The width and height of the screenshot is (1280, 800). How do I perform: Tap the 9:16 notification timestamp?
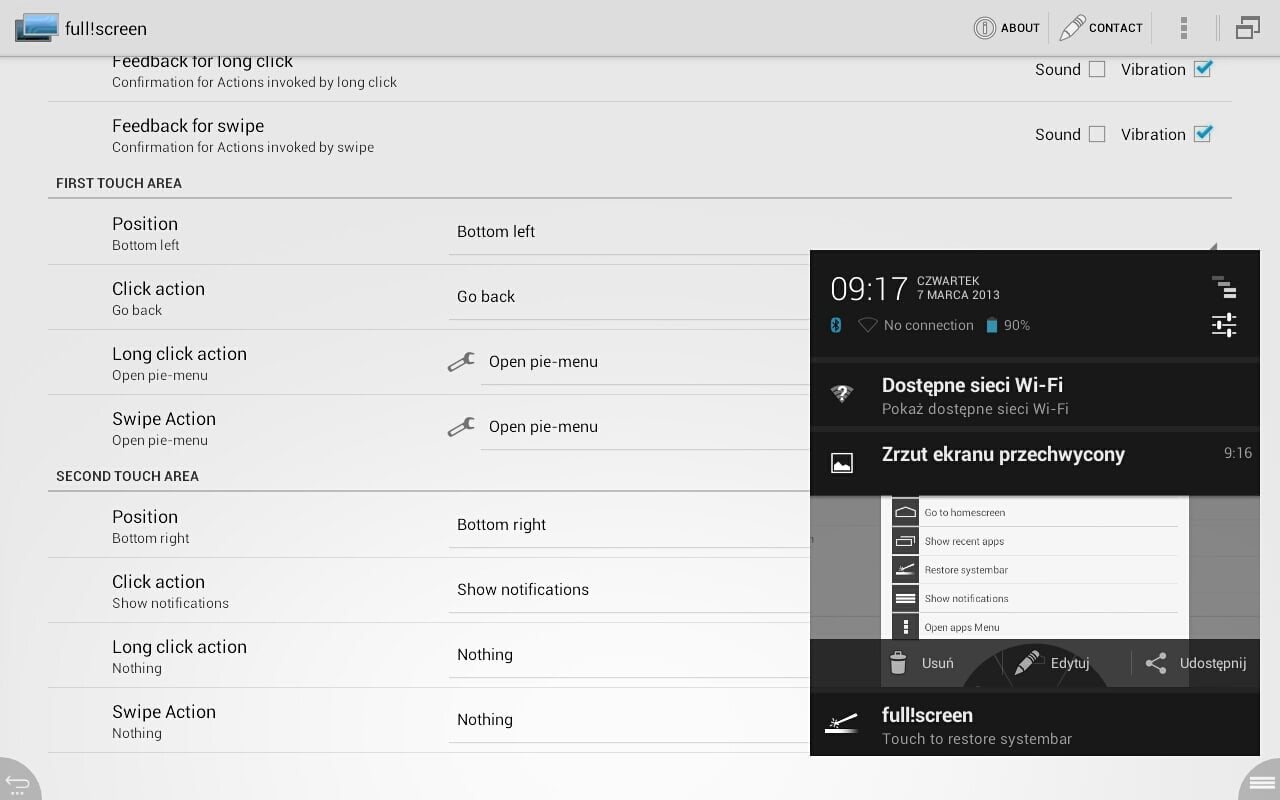[1238, 453]
